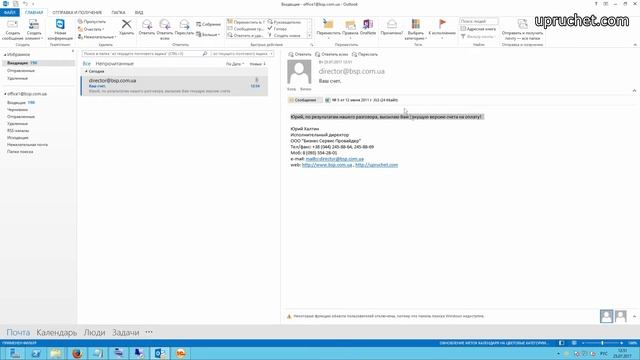This screenshot has width=640, height=360.
Task: Click the Удалить (delete) X icon
Action: 127,24
